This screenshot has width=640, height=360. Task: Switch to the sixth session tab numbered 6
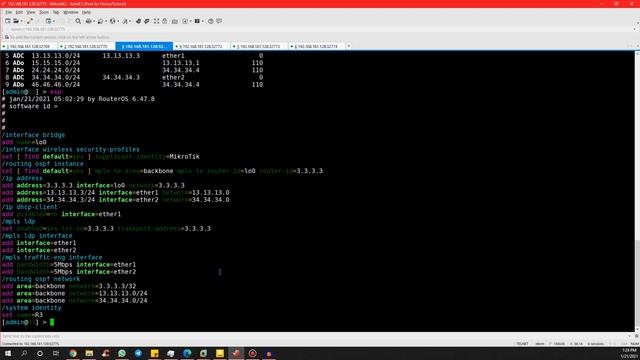[x=316, y=47]
